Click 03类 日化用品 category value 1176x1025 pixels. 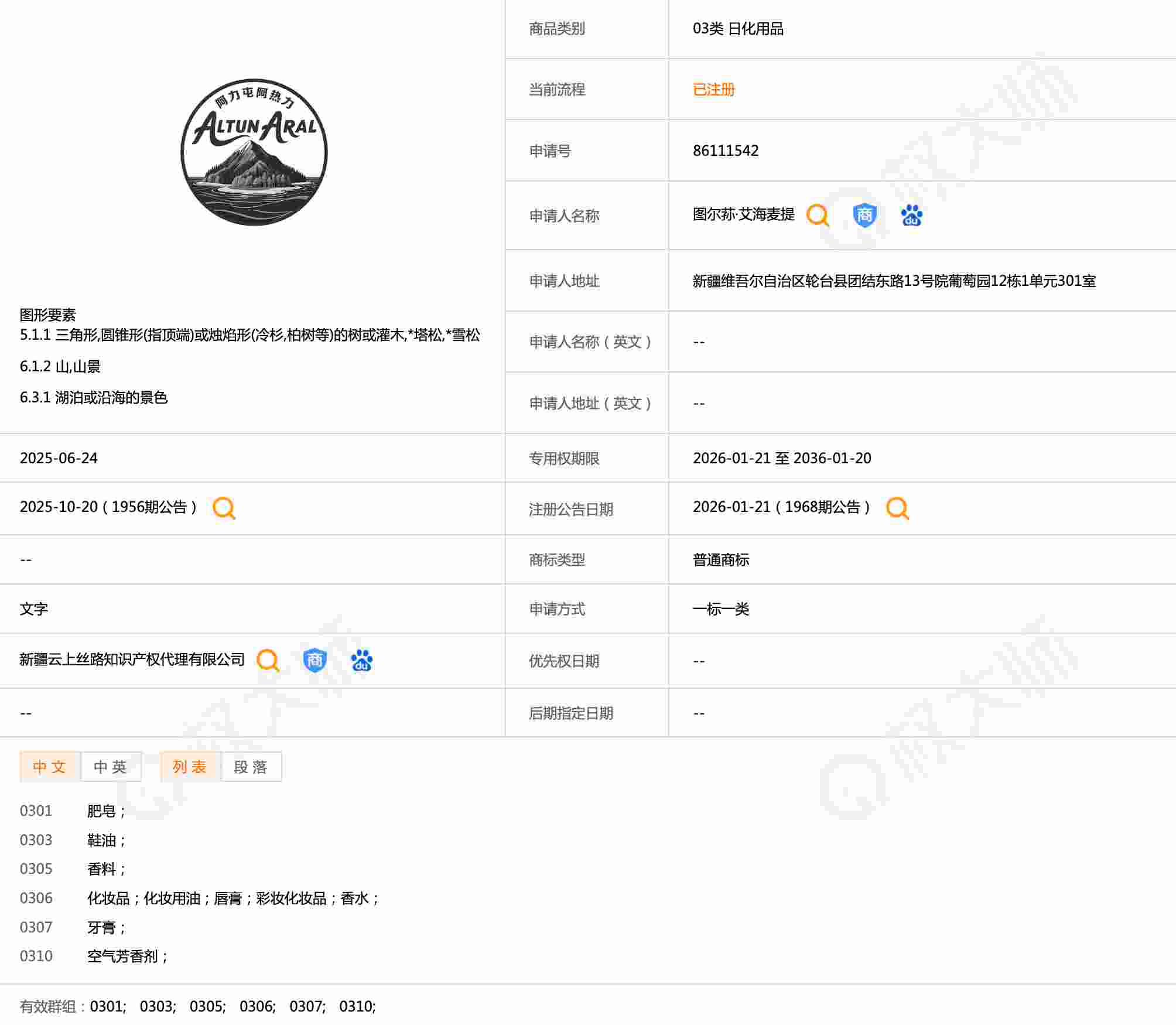click(x=737, y=29)
